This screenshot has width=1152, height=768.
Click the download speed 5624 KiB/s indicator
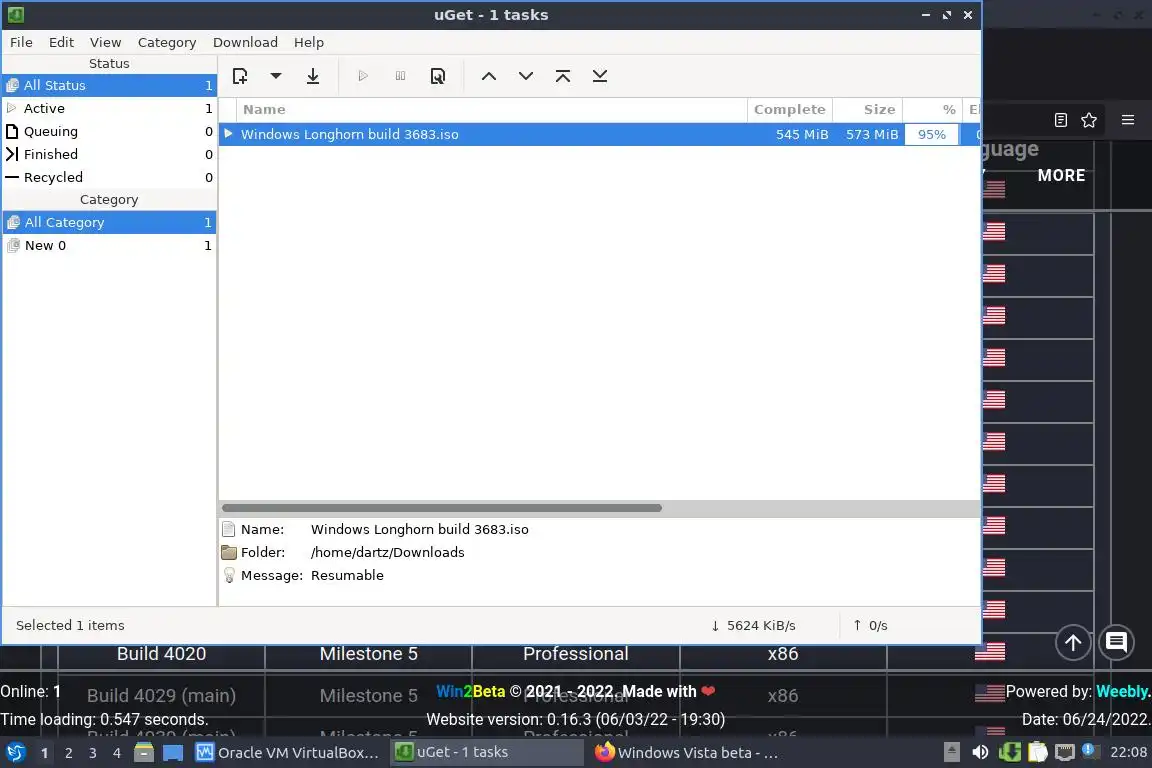753,625
